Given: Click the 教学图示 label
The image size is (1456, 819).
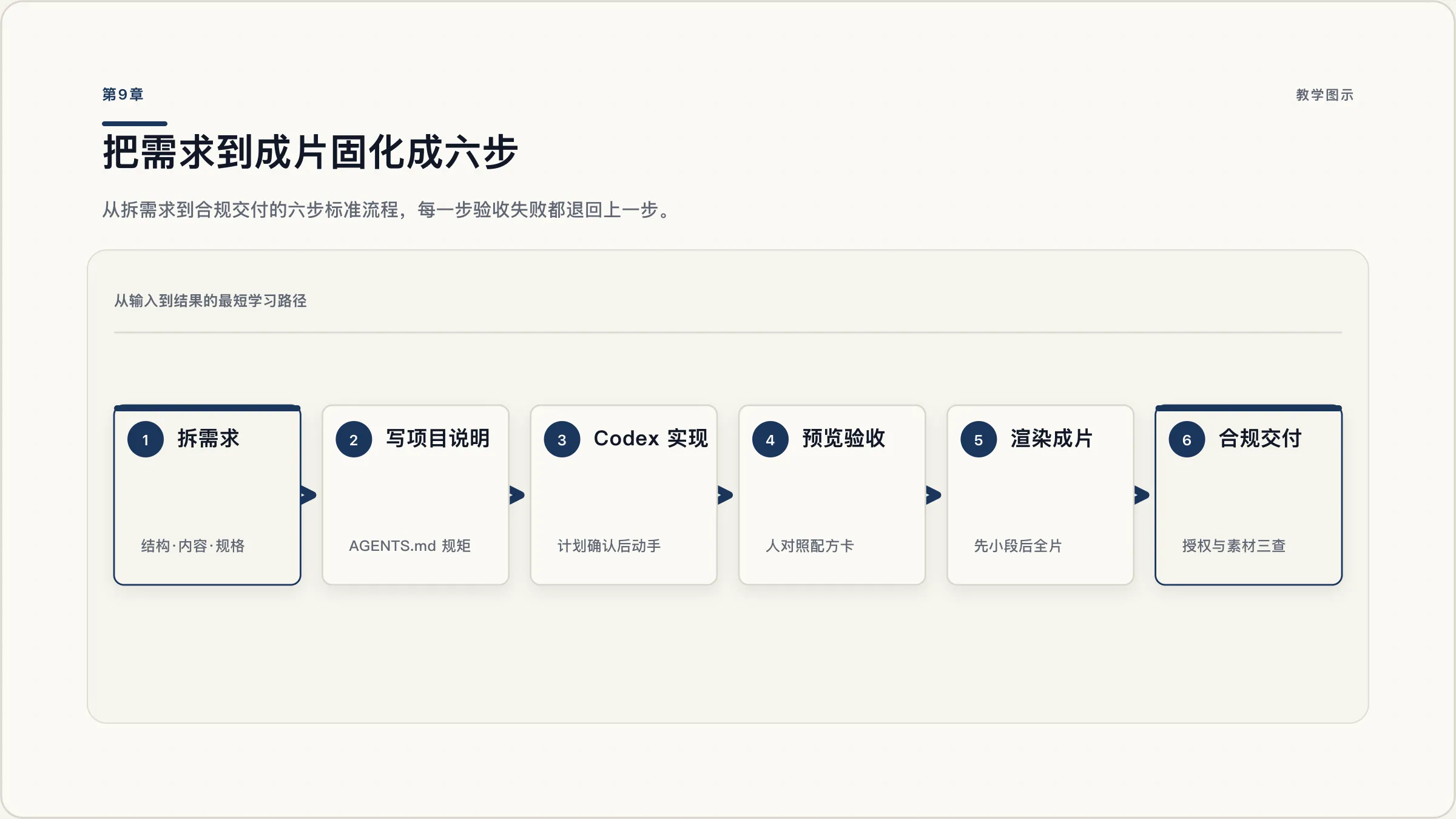Looking at the screenshot, I should [x=1325, y=95].
